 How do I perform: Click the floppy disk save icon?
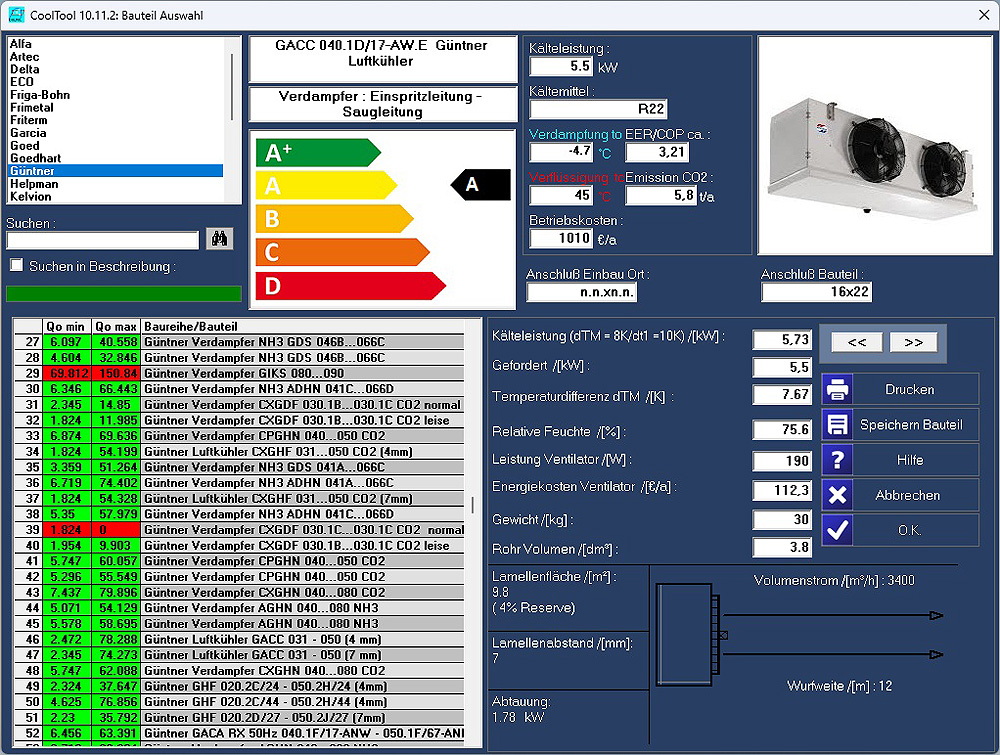pos(837,425)
